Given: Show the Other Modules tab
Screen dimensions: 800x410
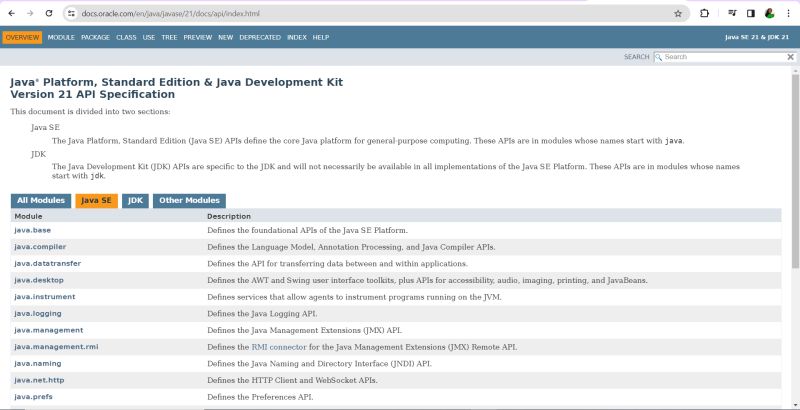Looking at the screenshot, I should [189, 200].
